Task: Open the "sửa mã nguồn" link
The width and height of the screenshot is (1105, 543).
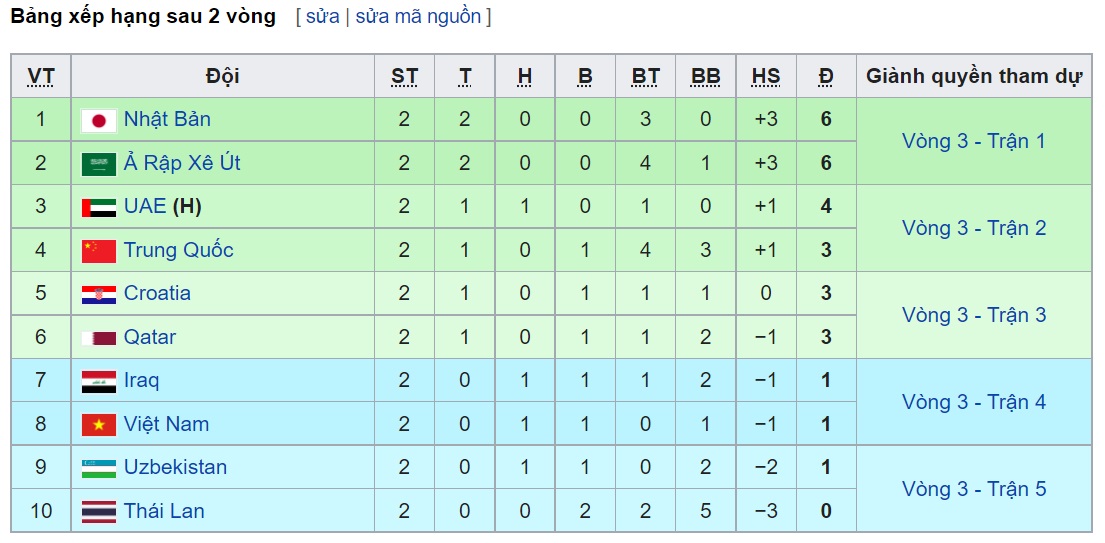Action: point(418,17)
